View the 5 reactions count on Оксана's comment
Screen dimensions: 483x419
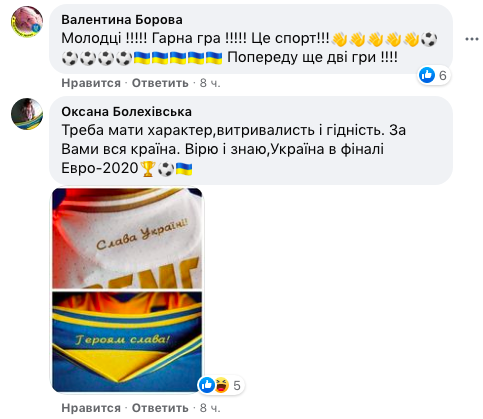pyautogui.click(x=237, y=386)
